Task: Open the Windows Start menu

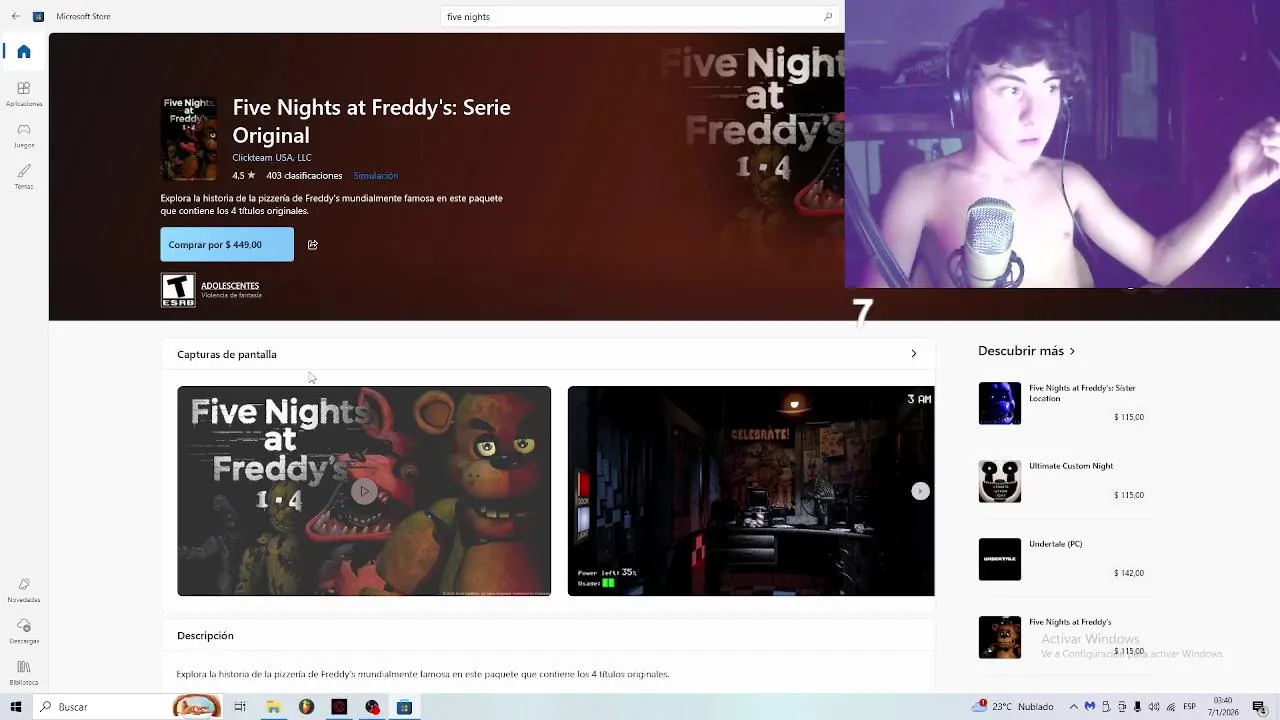Action: pyautogui.click(x=15, y=707)
